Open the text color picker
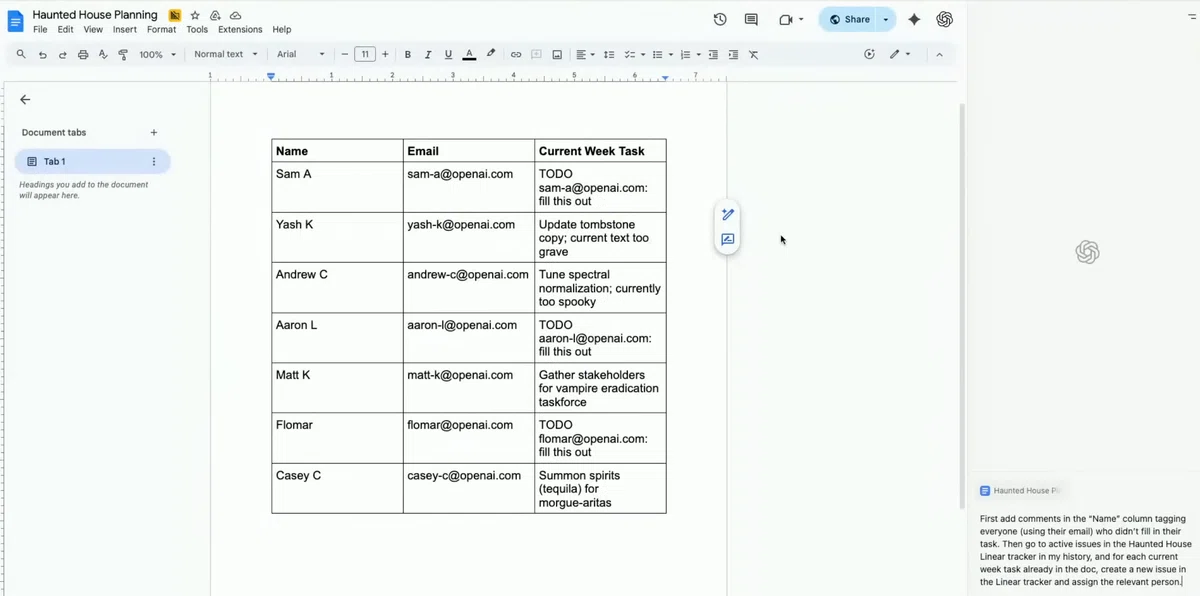Image resolution: width=1200 pixels, height=596 pixels. coord(469,55)
